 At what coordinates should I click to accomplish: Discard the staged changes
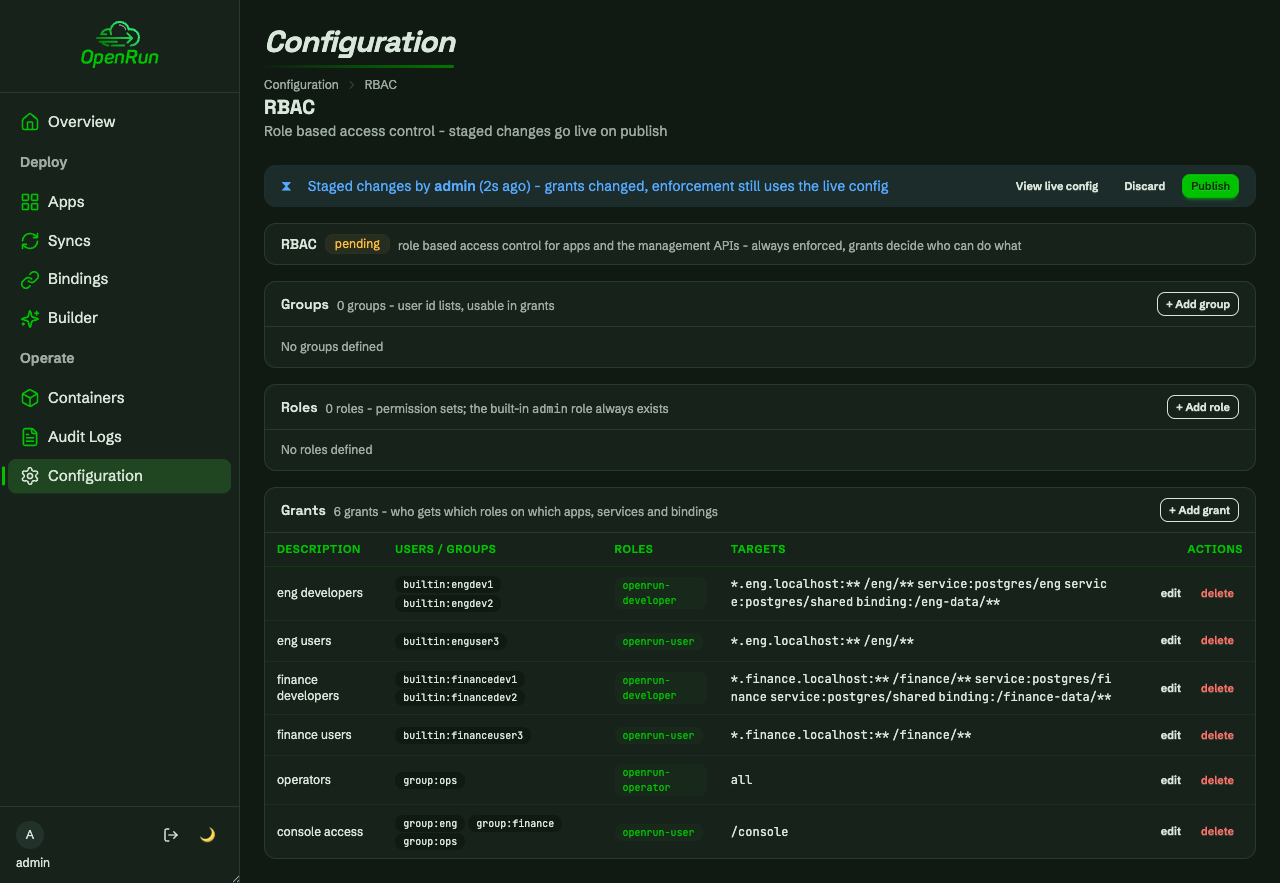[x=1144, y=186]
